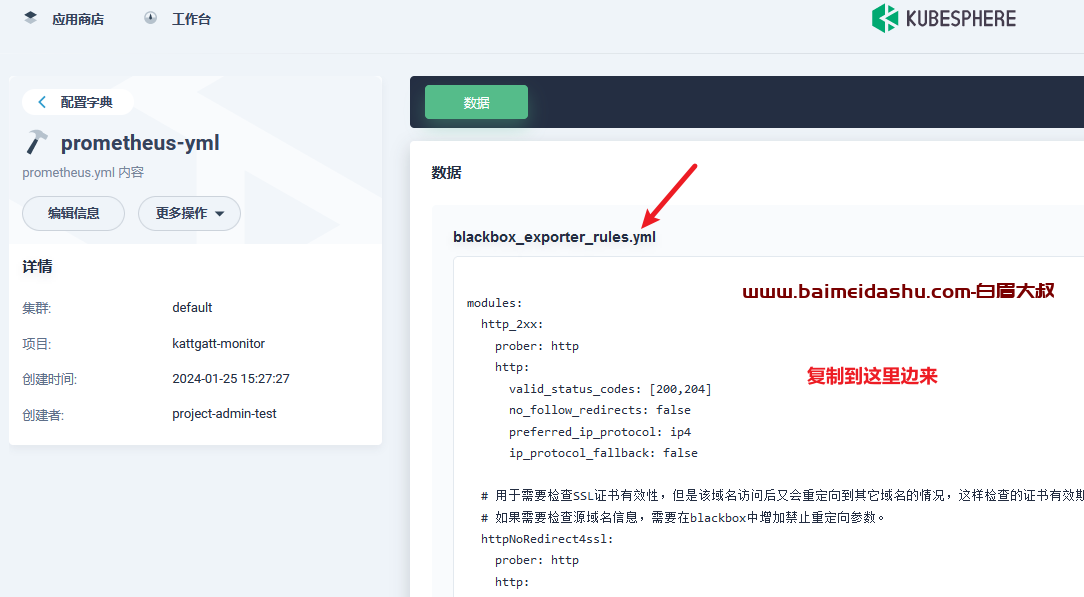The image size is (1084, 597).
Task: Click the 数据 panel heading
Action: (447, 173)
